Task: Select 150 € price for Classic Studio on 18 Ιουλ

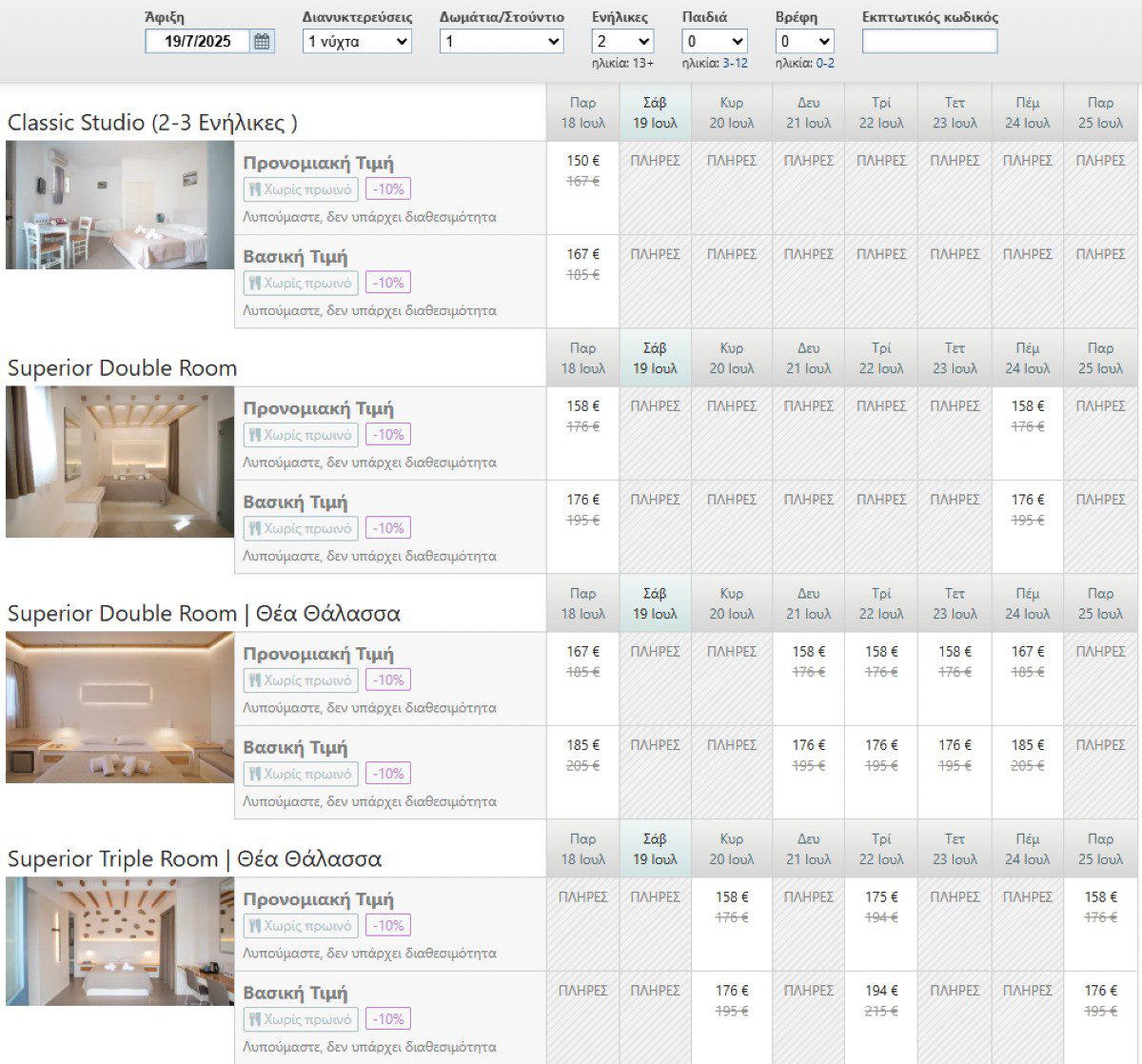Action: coord(583,161)
